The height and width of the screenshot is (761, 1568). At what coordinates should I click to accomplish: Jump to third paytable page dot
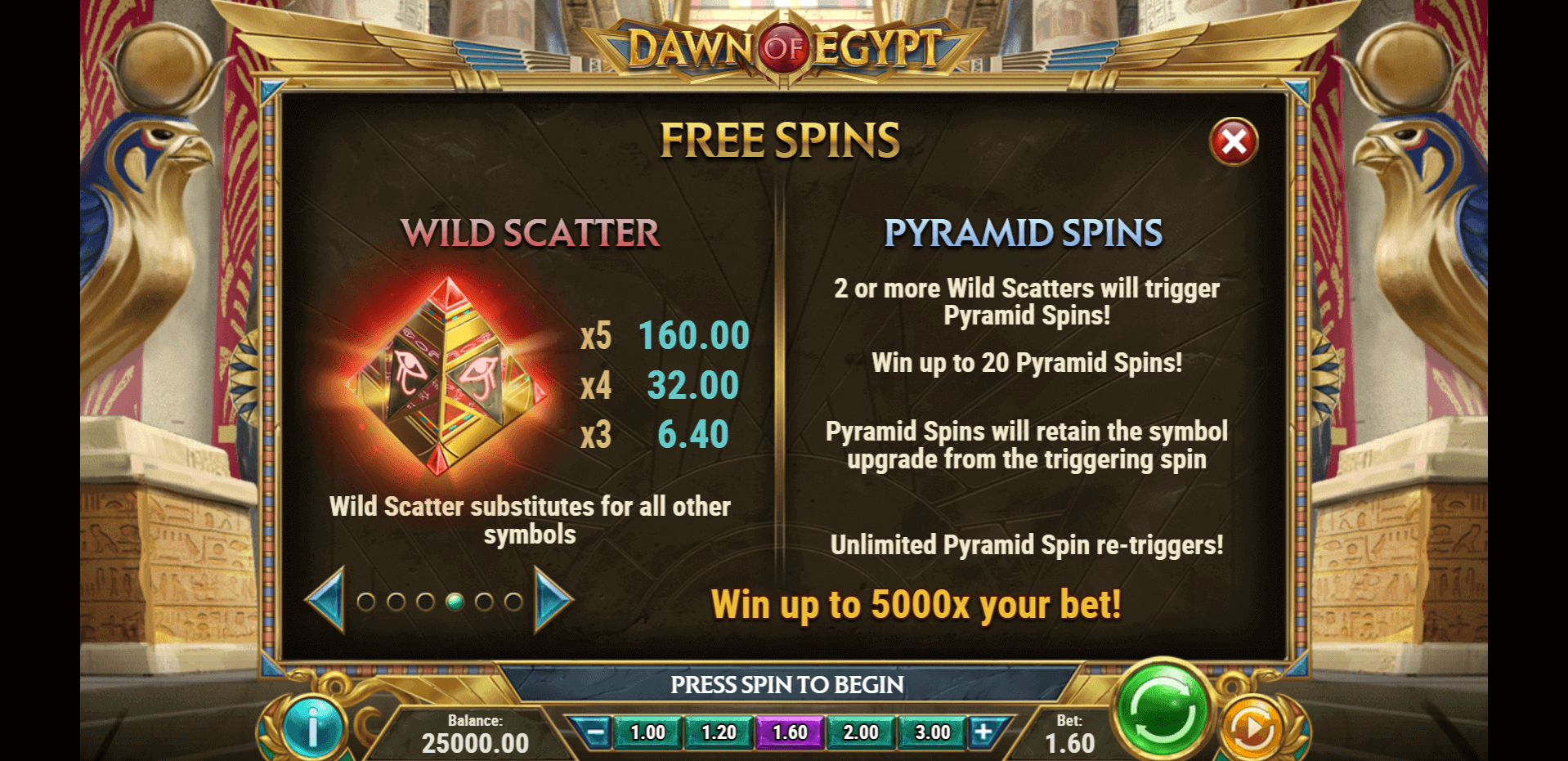[x=425, y=602]
